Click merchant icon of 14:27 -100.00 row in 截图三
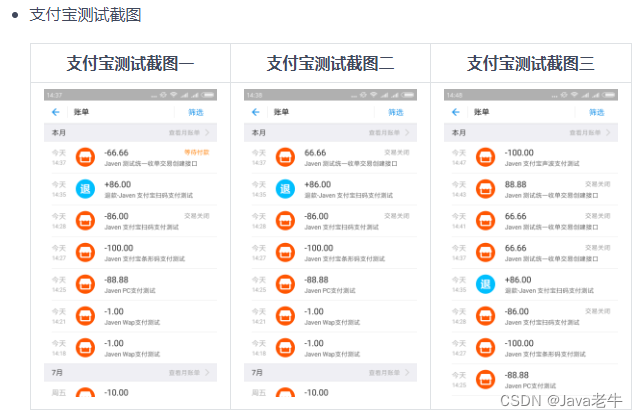This screenshot has width=638, height=417. (485, 348)
